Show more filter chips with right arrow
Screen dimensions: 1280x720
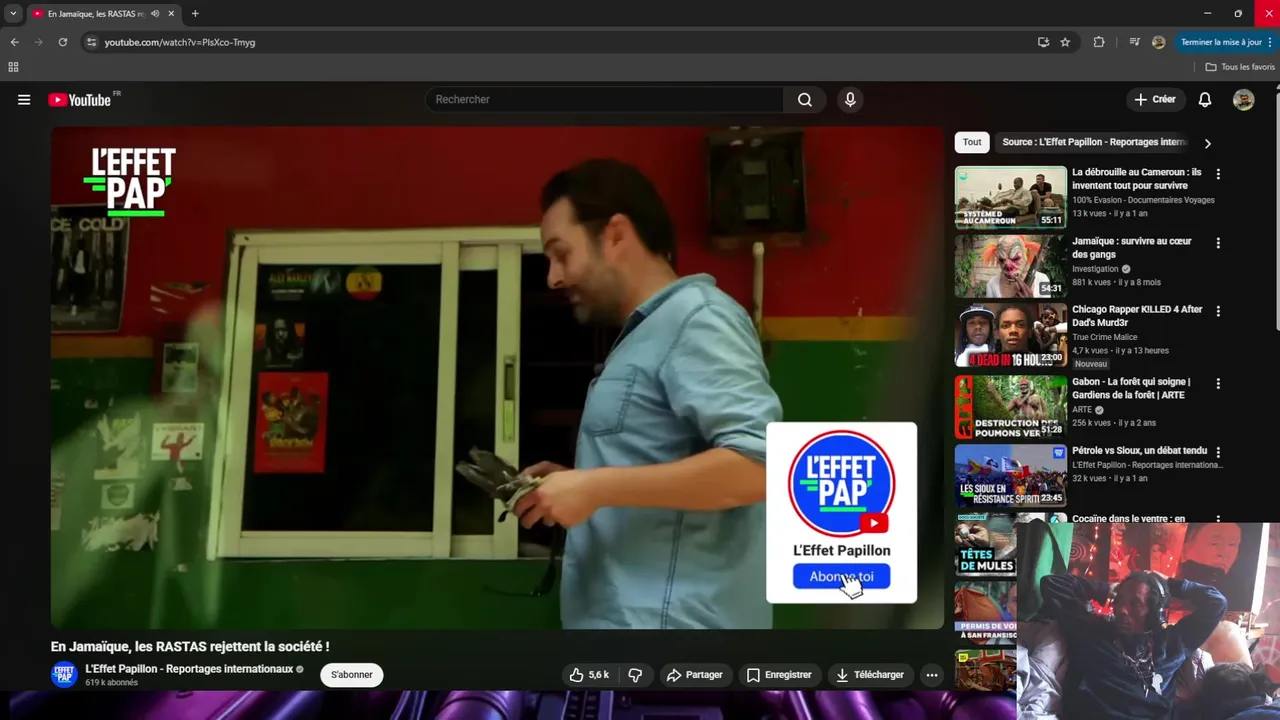[1207, 143]
